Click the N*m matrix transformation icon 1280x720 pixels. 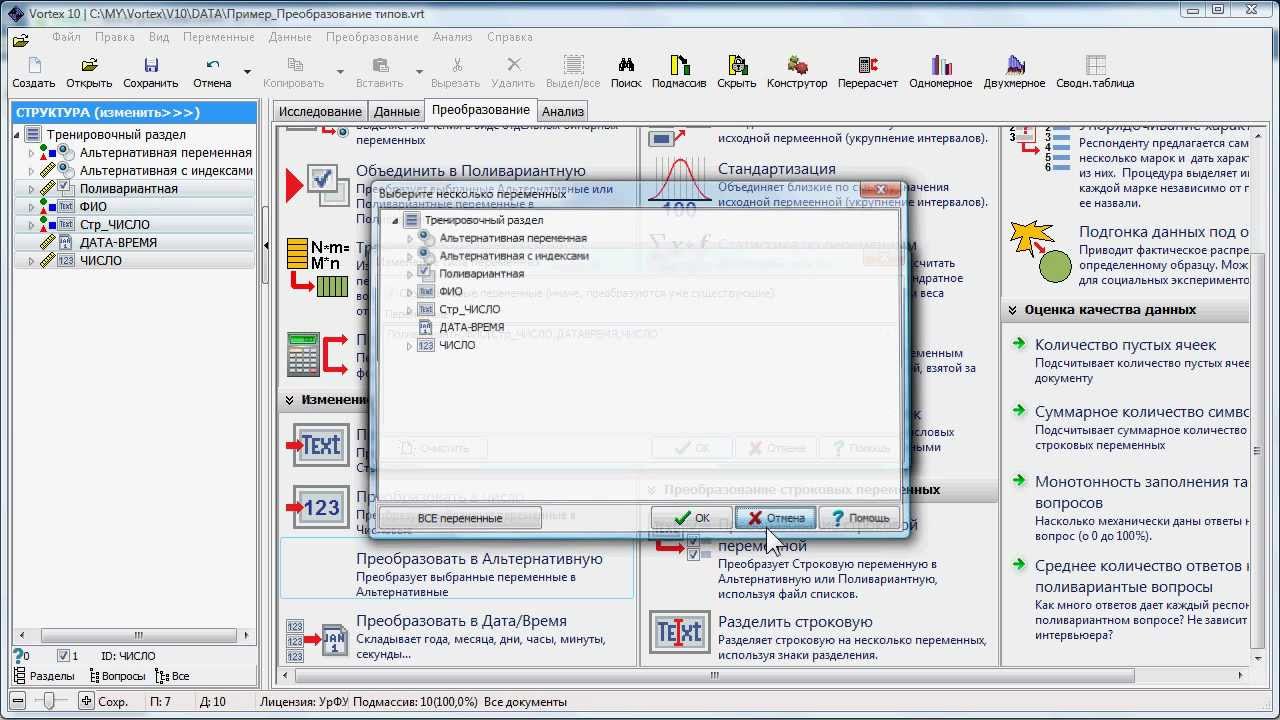(318, 267)
